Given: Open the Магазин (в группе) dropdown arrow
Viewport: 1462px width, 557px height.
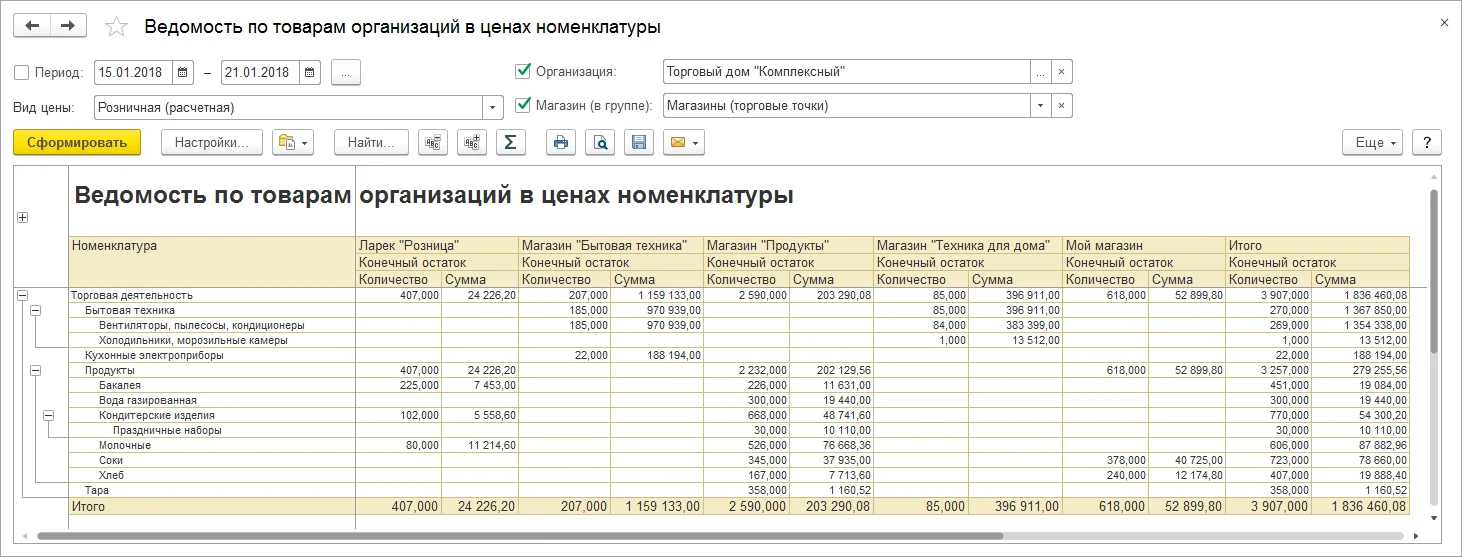Looking at the screenshot, I should point(1041,106).
